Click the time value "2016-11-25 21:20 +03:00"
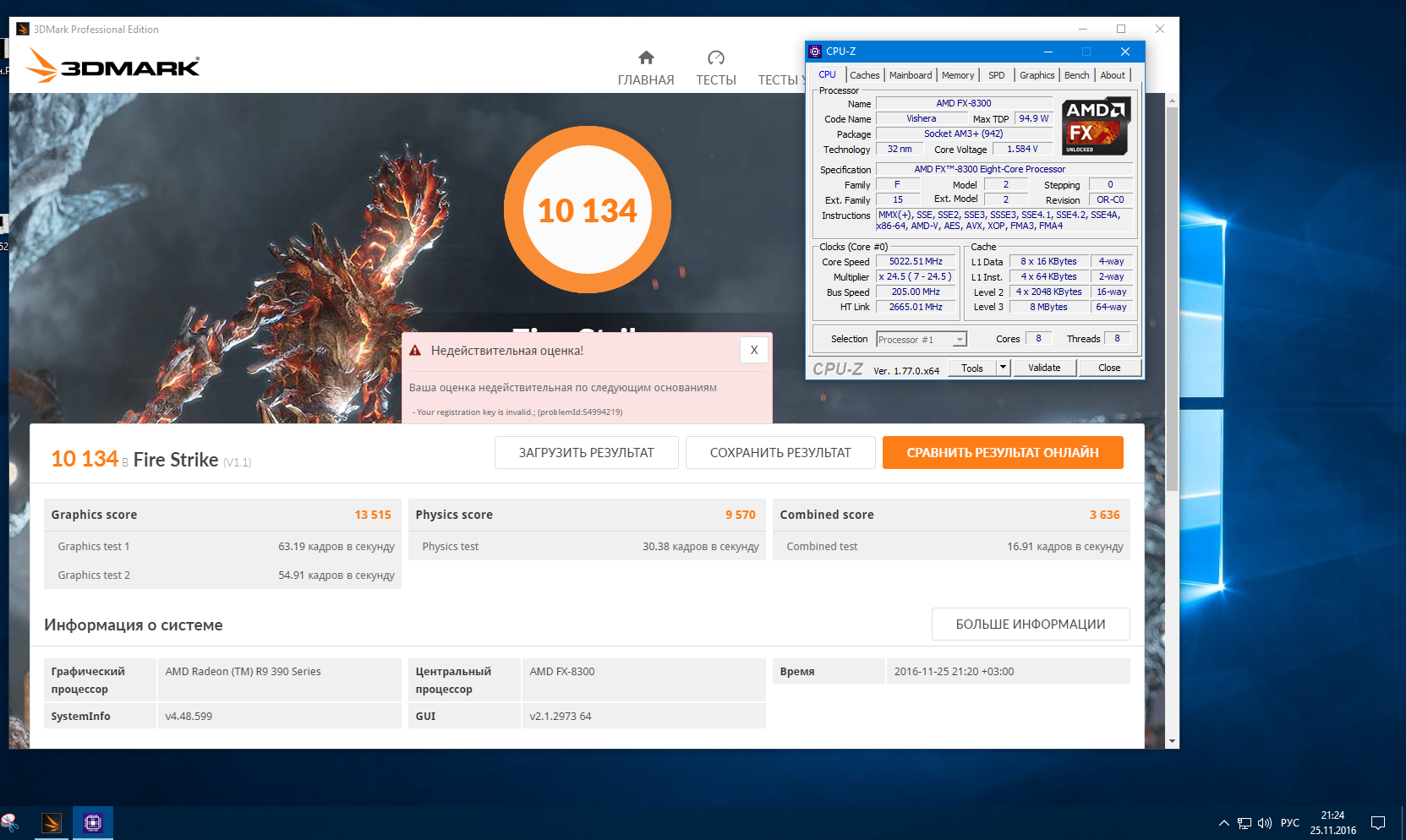This screenshot has width=1406, height=840. coord(955,672)
